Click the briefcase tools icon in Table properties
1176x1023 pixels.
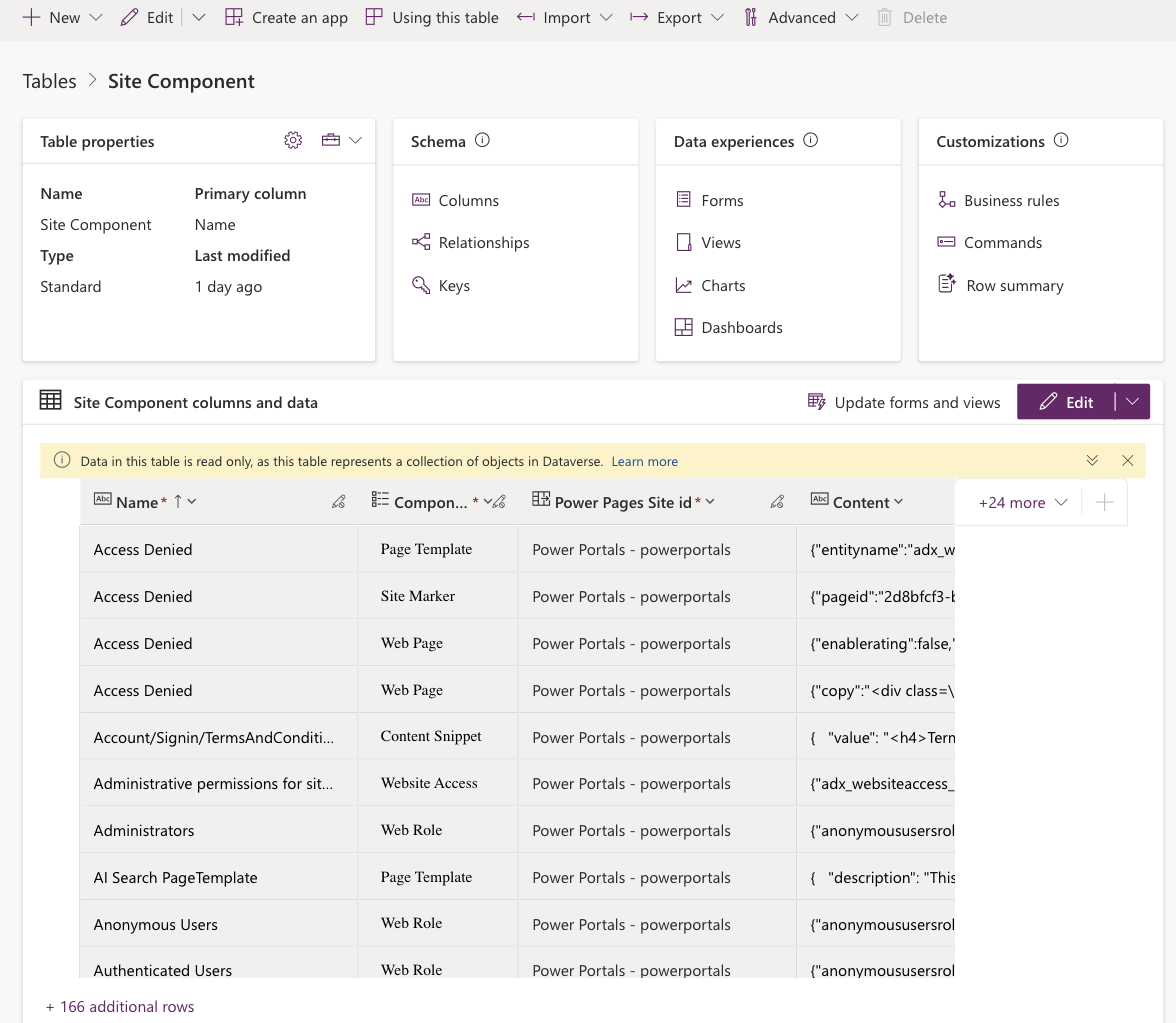[331, 140]
